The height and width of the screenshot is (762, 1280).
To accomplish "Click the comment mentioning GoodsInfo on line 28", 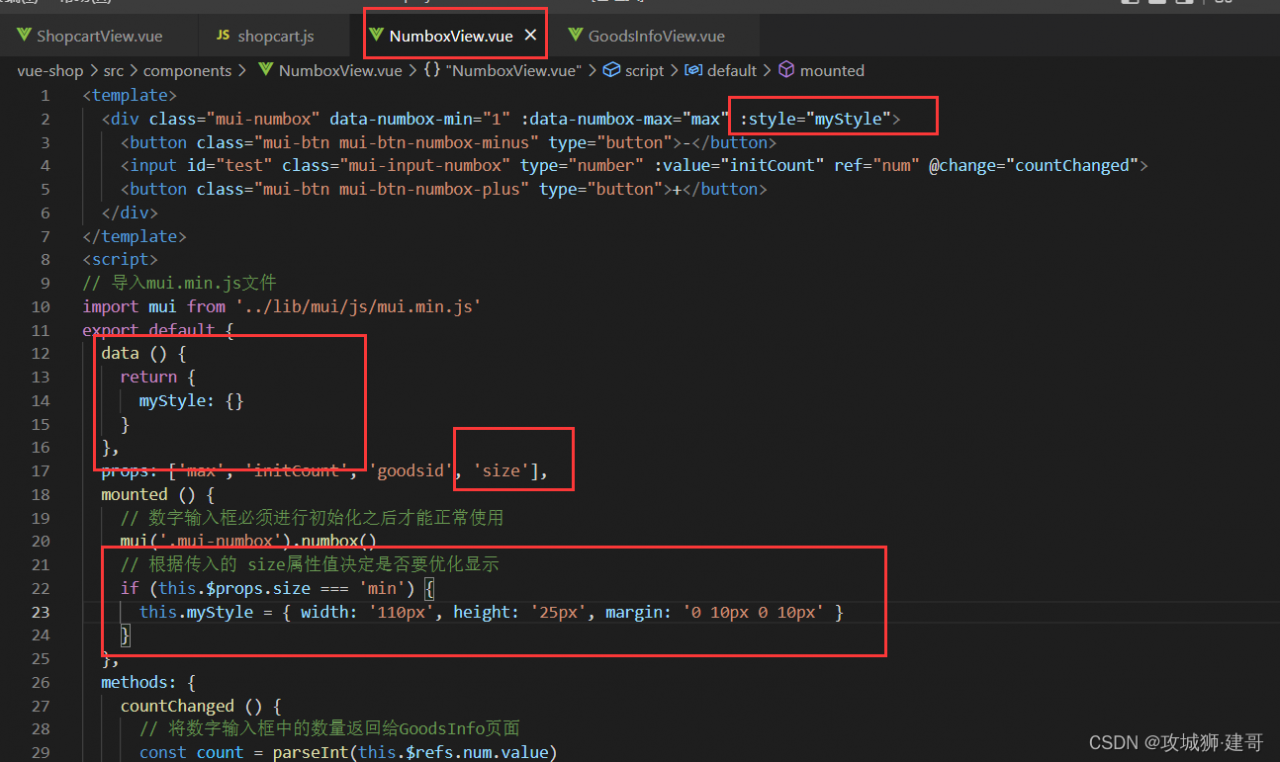I will pyautogui.click(x=329, y=729).
